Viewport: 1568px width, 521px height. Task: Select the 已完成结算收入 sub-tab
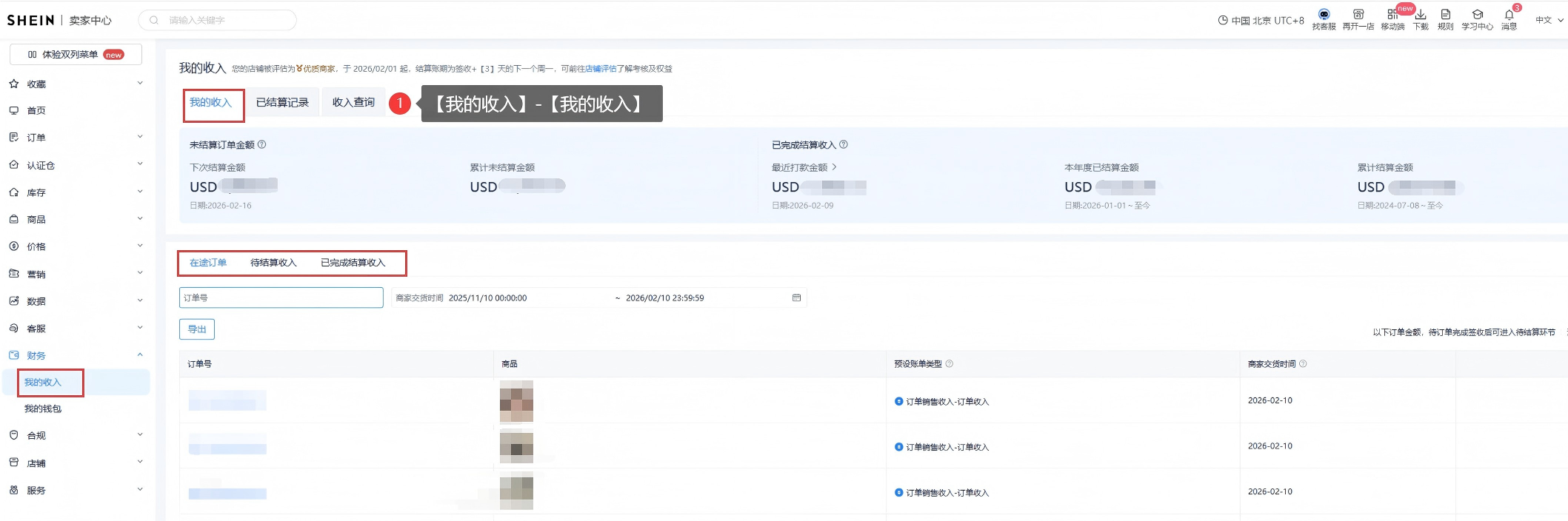click(x=353, y=263)
